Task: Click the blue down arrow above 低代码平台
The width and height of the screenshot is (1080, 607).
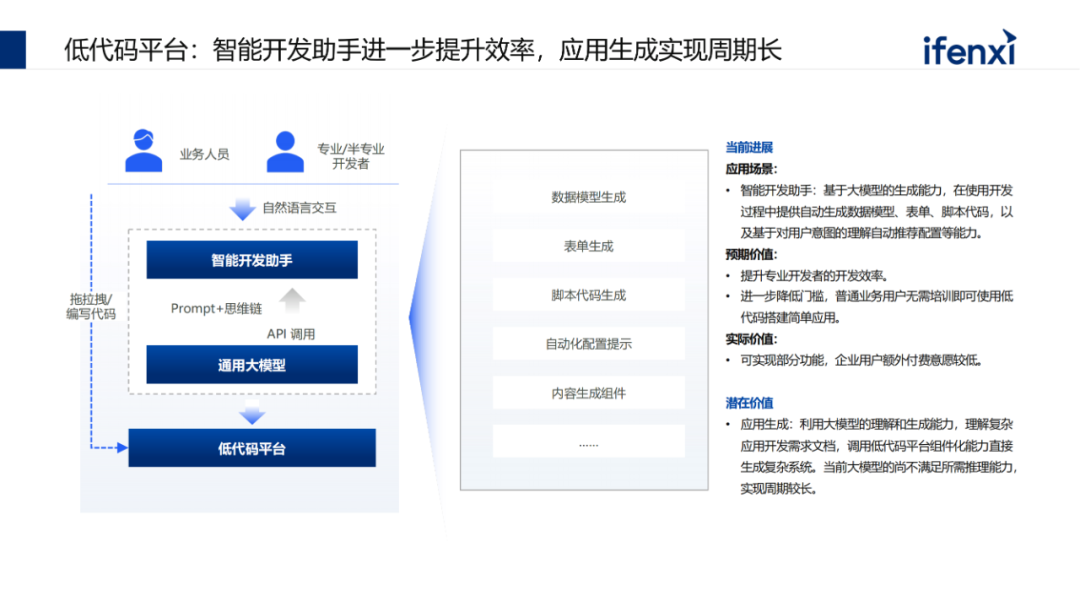Action: click(252, 412)
